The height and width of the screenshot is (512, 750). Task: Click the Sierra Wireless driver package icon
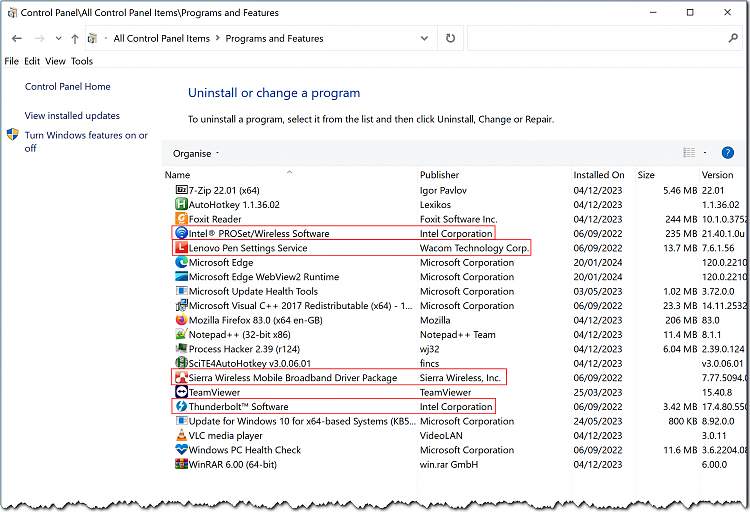(181, 378)
